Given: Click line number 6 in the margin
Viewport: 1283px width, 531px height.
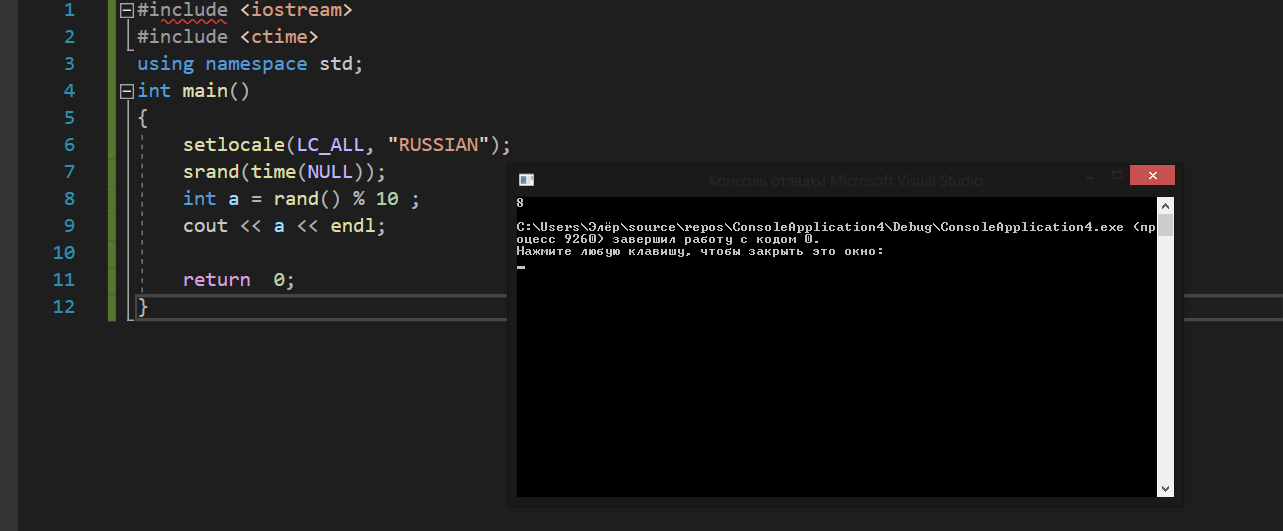Looking at the screenshot, I should [68, 145].
